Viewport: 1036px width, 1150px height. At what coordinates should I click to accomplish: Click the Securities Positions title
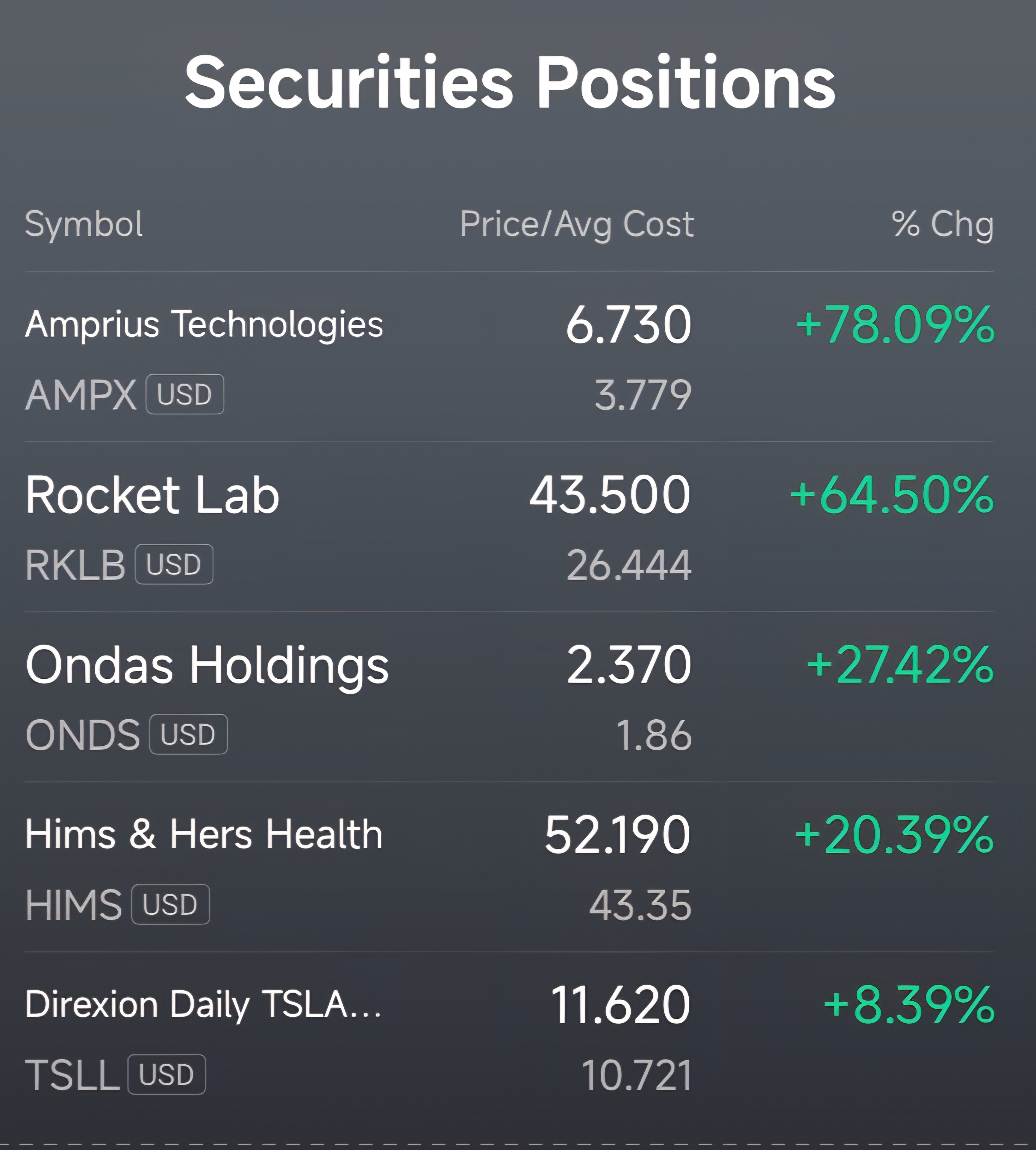coord(510,81)
